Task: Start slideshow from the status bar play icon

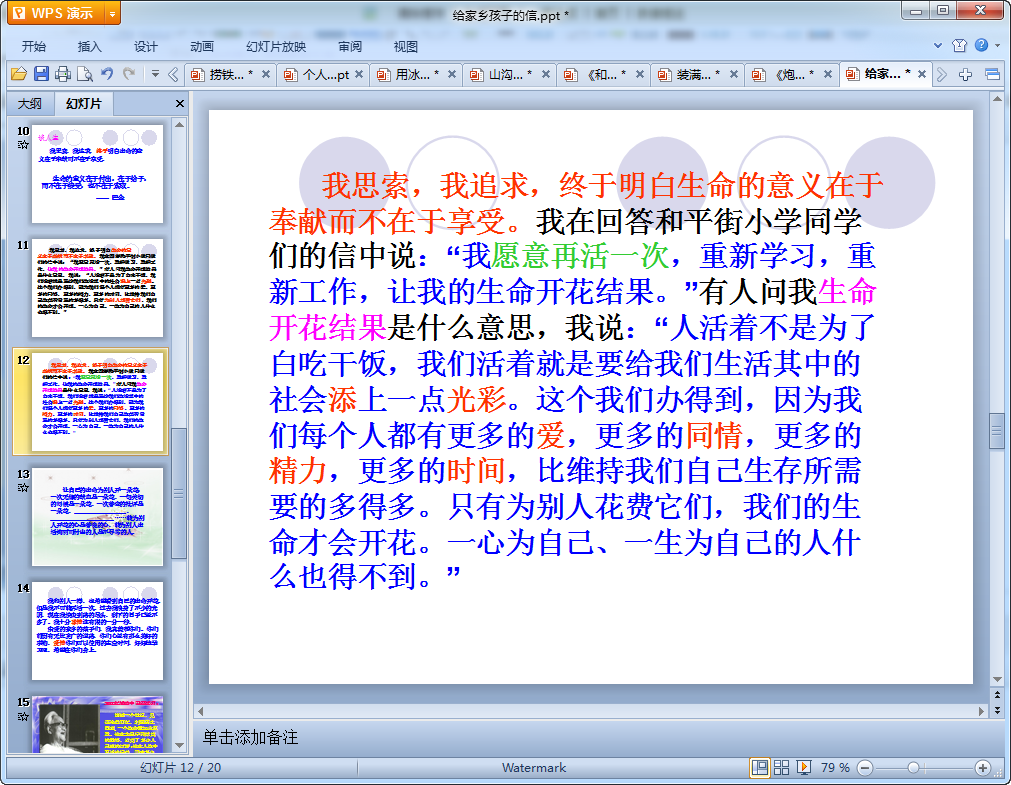Action: (x=803, y=768)
